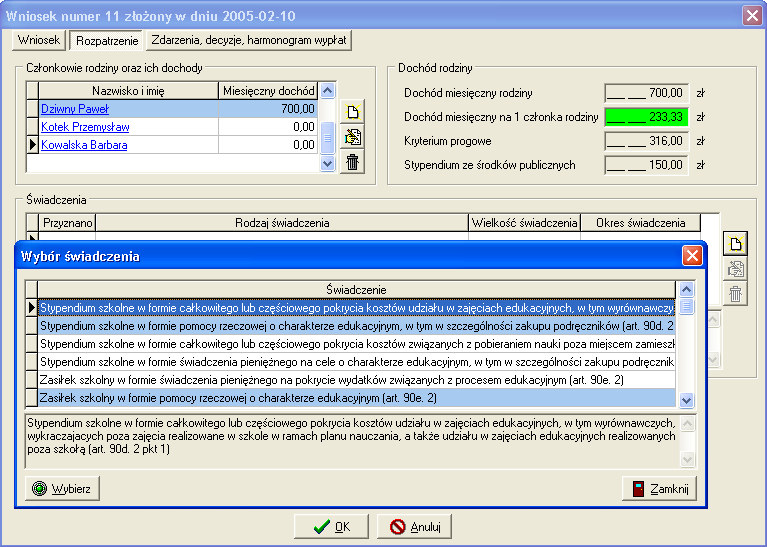Open the Kowalska Barbara link

click(84, 145)
